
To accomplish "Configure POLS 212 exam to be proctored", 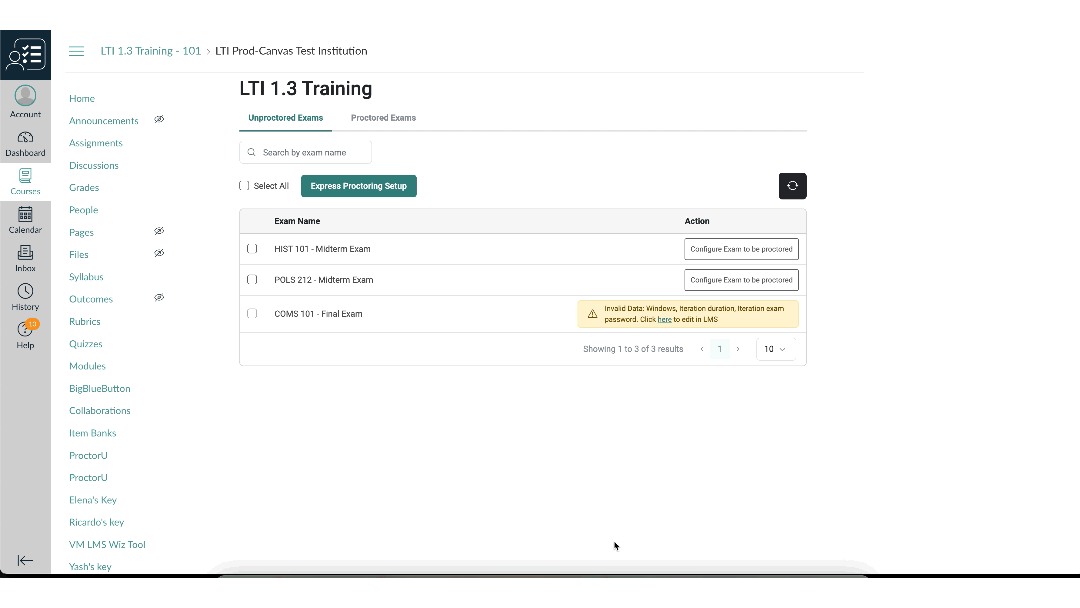I will click(741, 280).
